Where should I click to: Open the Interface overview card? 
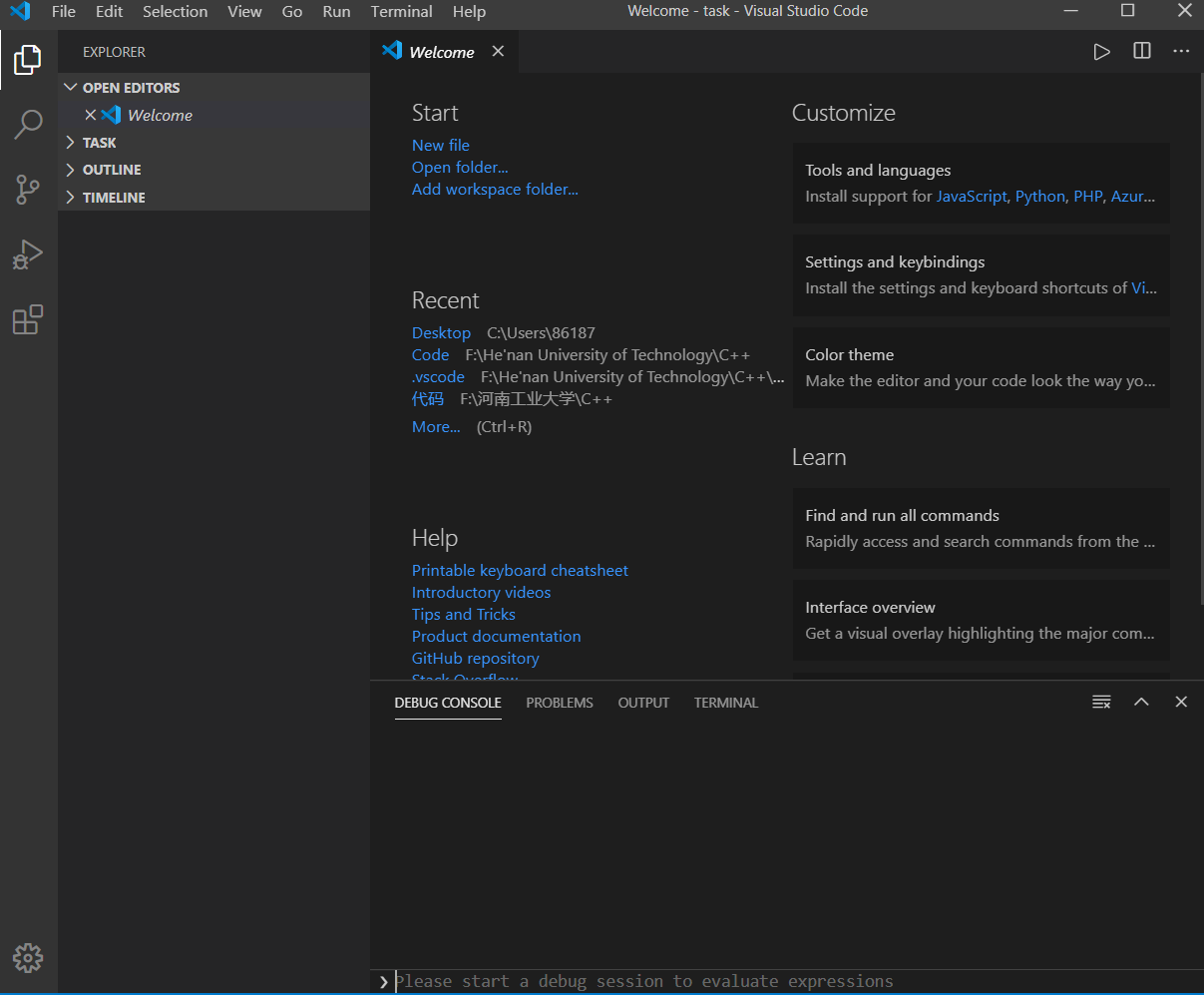982,621
